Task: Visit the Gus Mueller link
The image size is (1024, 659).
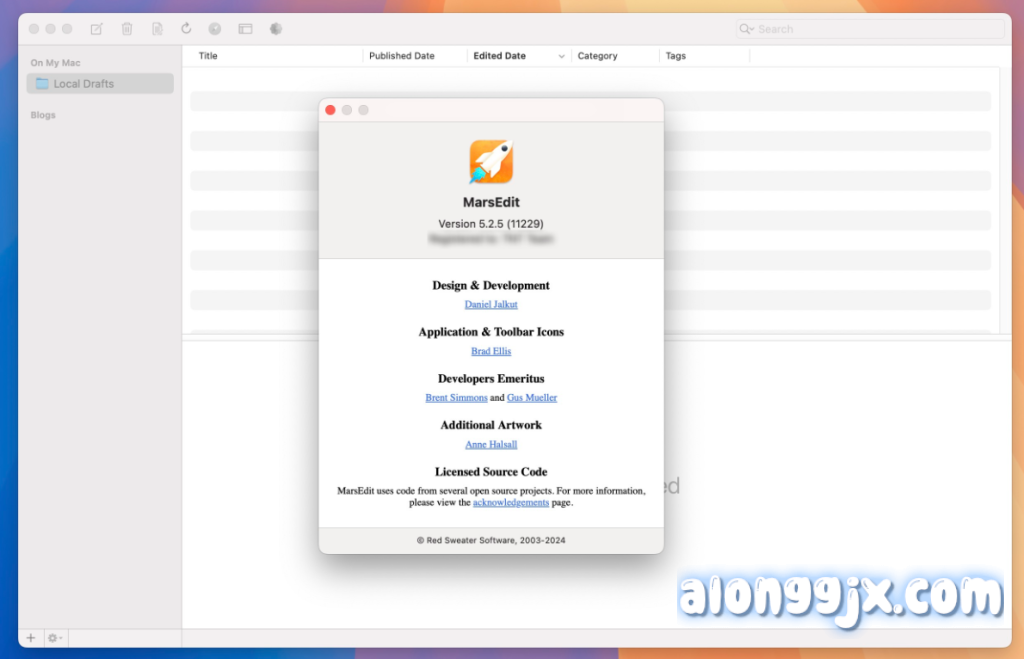Action: pyautogui.click(x=532, y=398)
